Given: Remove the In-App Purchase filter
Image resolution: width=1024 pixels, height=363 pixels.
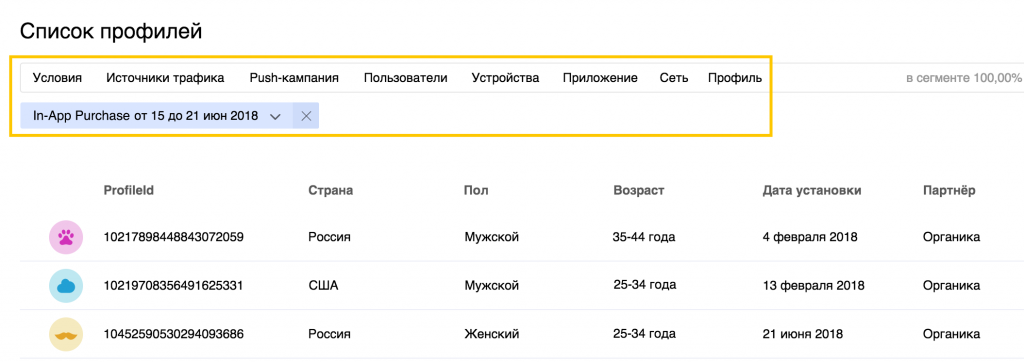Looking at the screenshot, I should [x=306, y=116].
